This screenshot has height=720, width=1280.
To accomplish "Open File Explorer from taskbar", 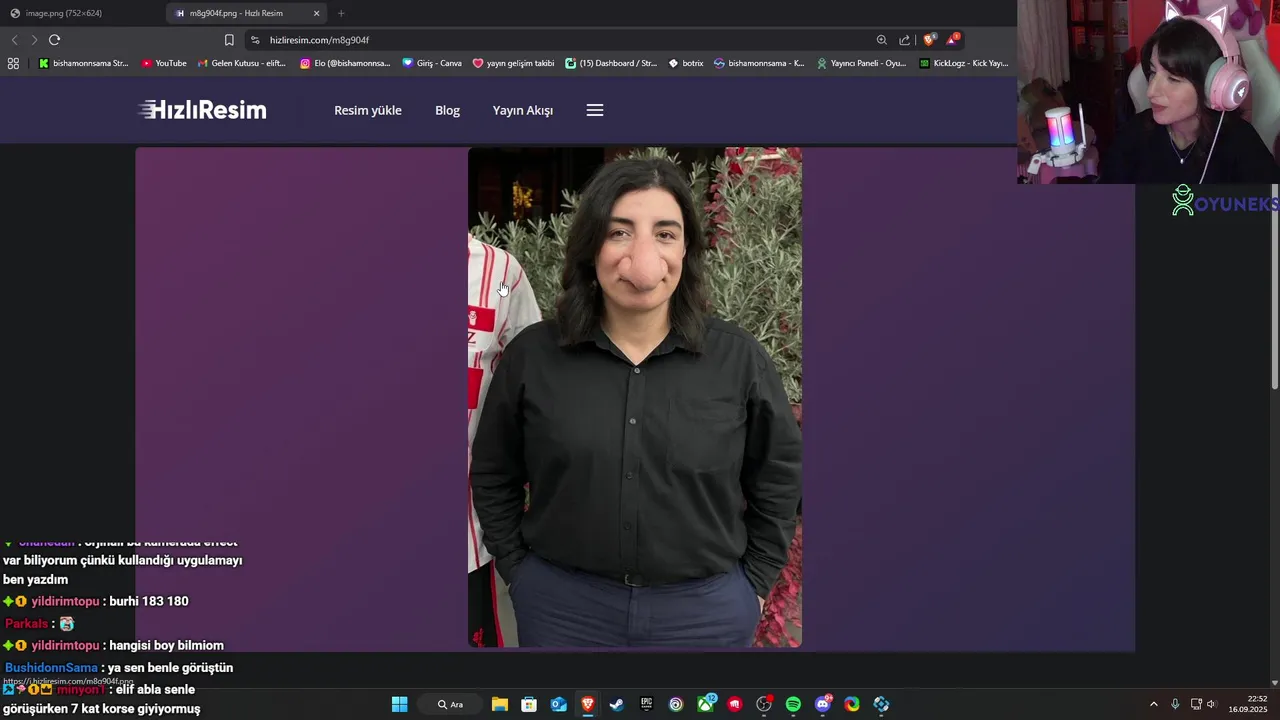I will [x=500, y=704].
